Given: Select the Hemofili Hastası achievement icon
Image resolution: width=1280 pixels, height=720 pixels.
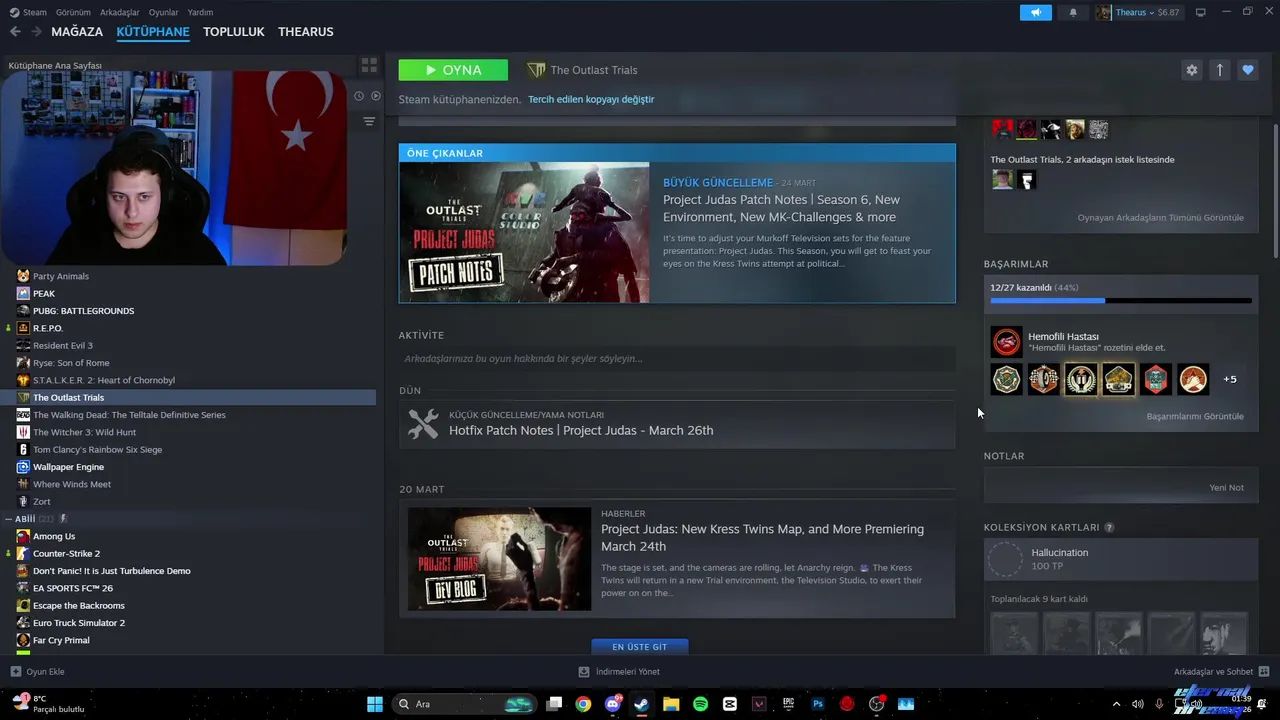Looking at the screenshot, I should point(1006,342).
